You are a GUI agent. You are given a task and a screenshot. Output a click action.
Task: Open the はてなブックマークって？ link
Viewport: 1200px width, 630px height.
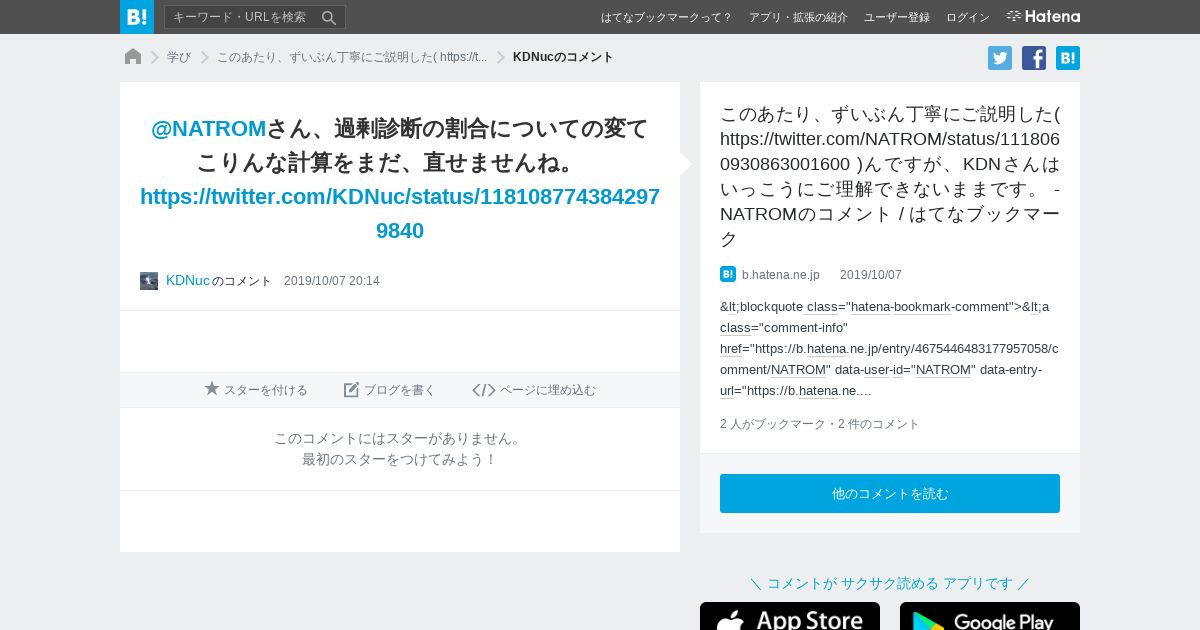tap(666, 17)
